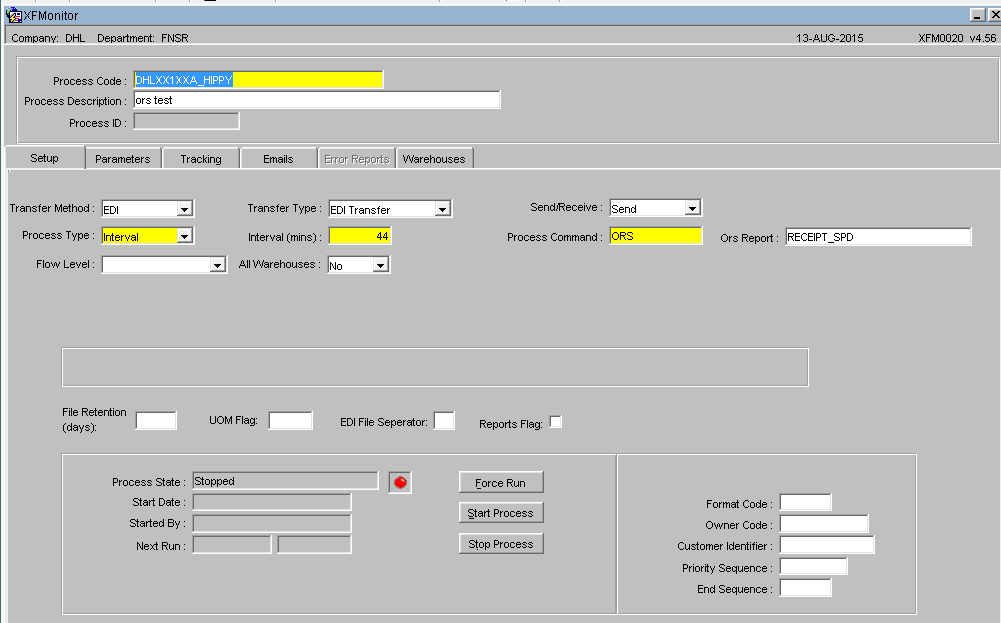Click the Company: DHL text
This screenshot has width=1001, height=623.
(x=49, y=38)
